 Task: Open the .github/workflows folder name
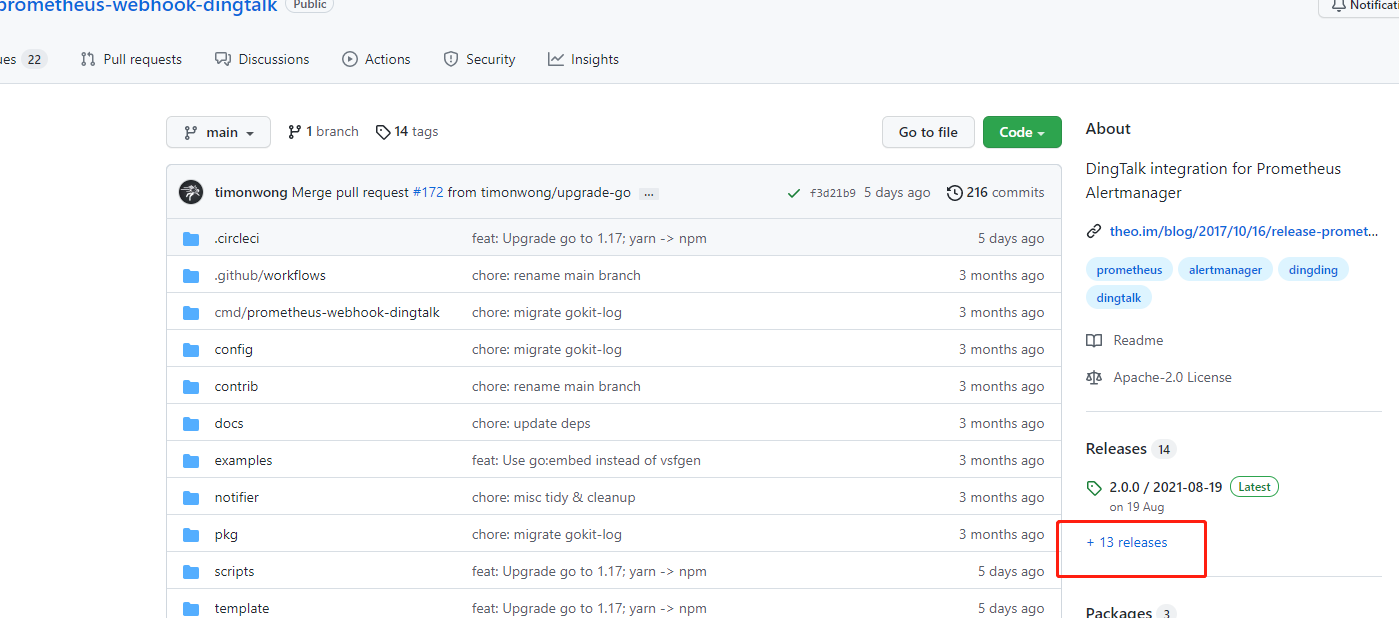coord(270,275)
